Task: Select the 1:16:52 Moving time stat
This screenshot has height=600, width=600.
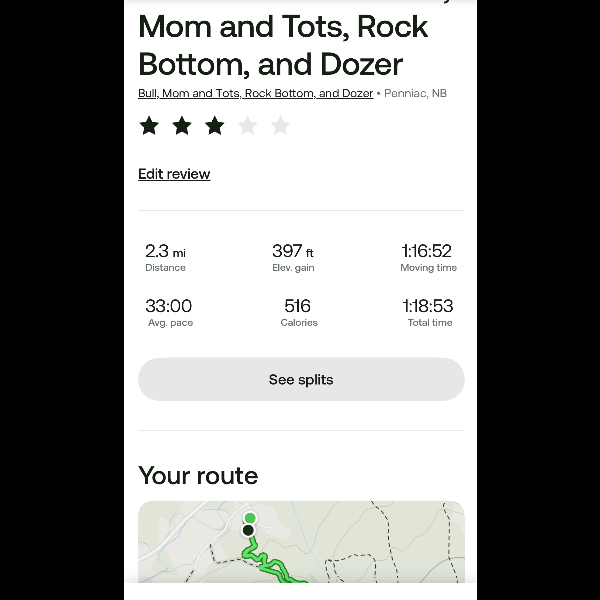Action: pyautogui.click(x=427, y=257)
